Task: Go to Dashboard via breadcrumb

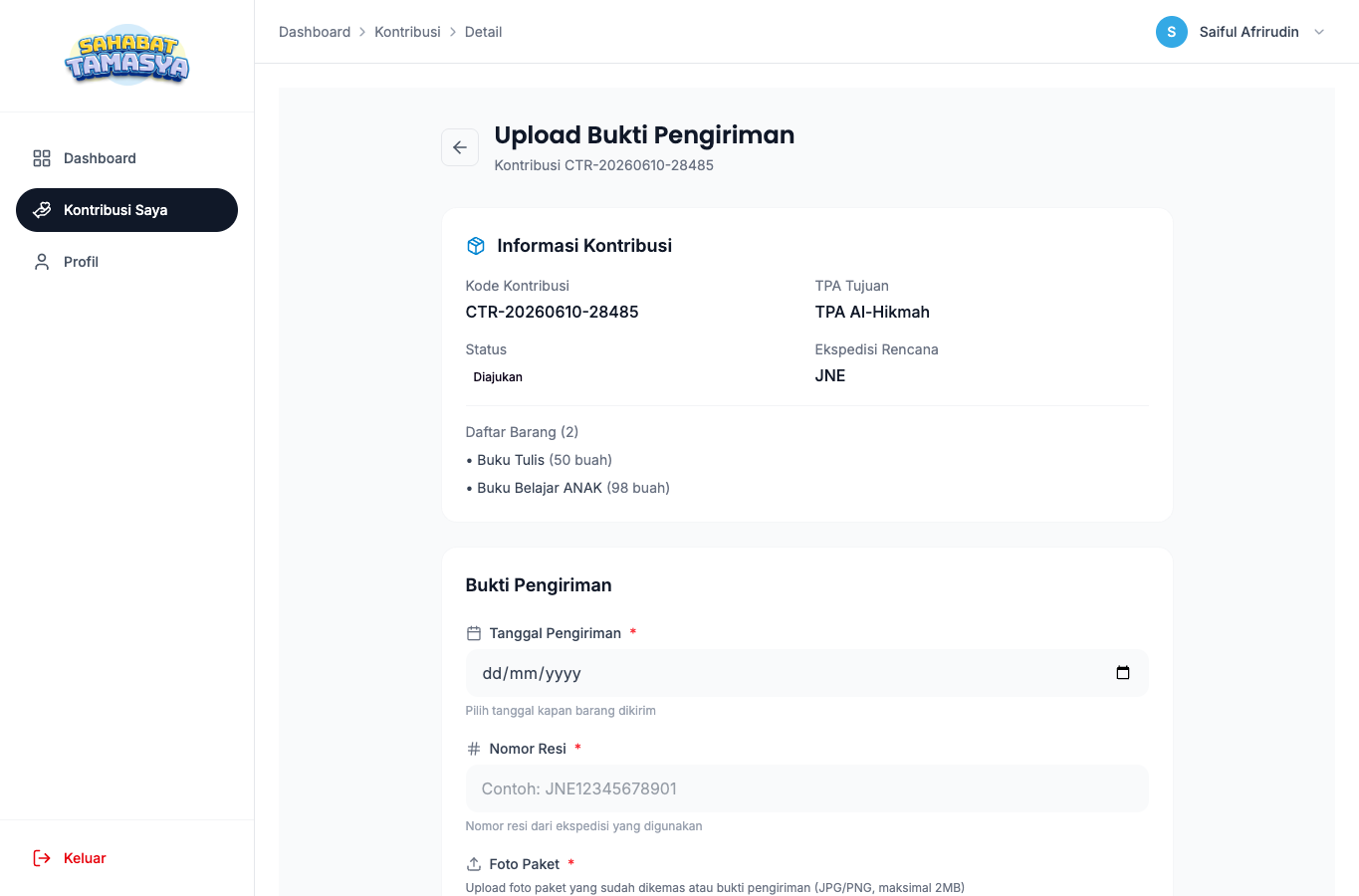Action: point(315,32)
